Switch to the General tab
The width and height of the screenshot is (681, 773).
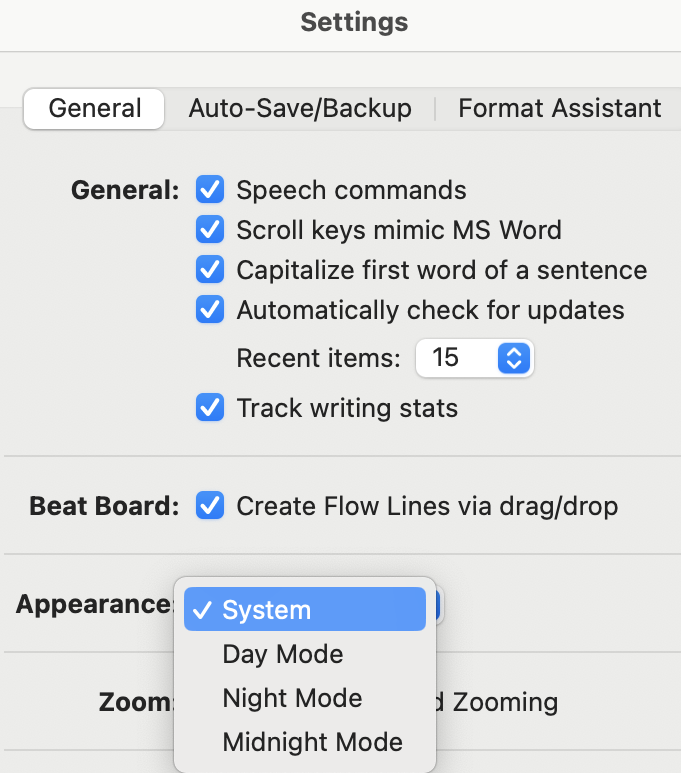[x=94, y=108]
